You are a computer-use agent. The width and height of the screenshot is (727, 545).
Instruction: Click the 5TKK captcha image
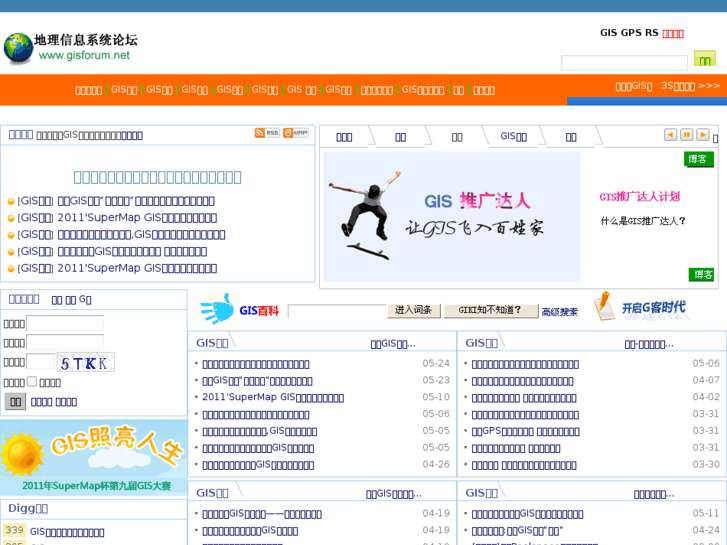[85, 362]
